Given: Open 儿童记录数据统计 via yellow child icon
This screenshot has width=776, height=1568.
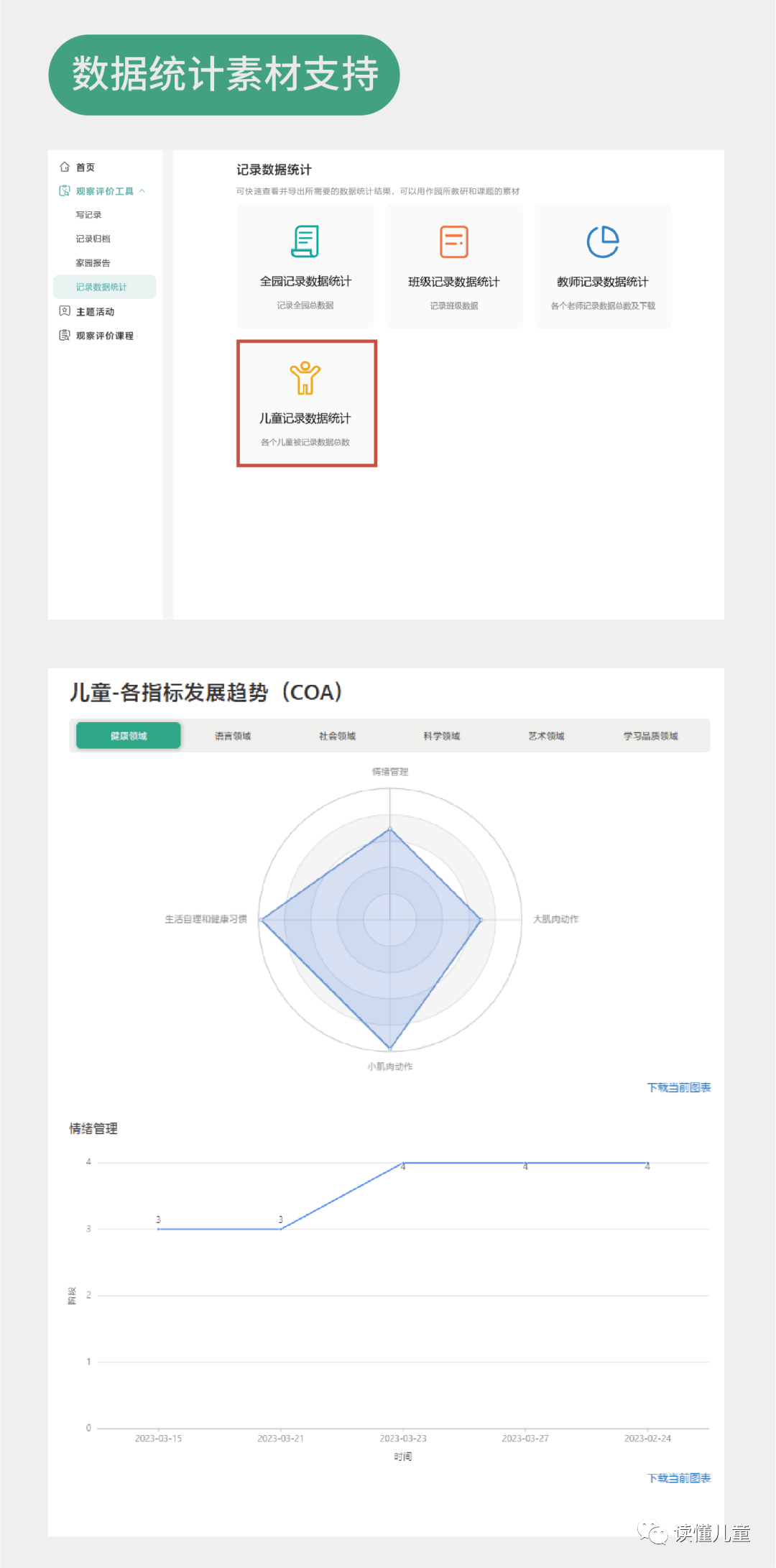Looking at the screenshot, I should point(305,378).
